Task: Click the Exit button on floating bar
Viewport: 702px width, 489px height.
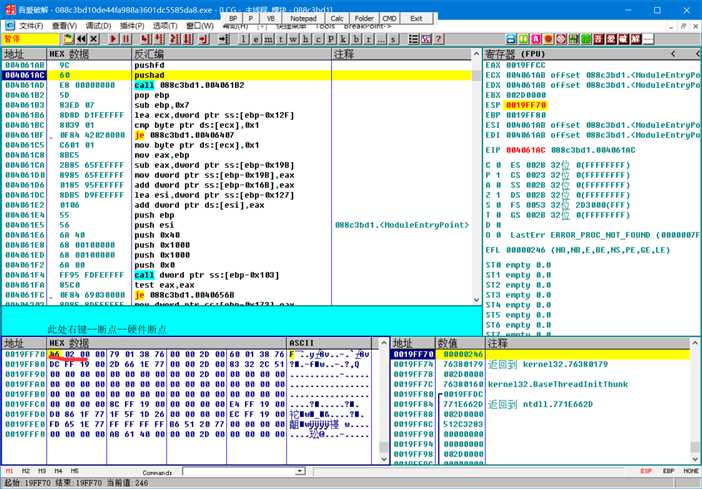Action: click(x=416, y=18)
